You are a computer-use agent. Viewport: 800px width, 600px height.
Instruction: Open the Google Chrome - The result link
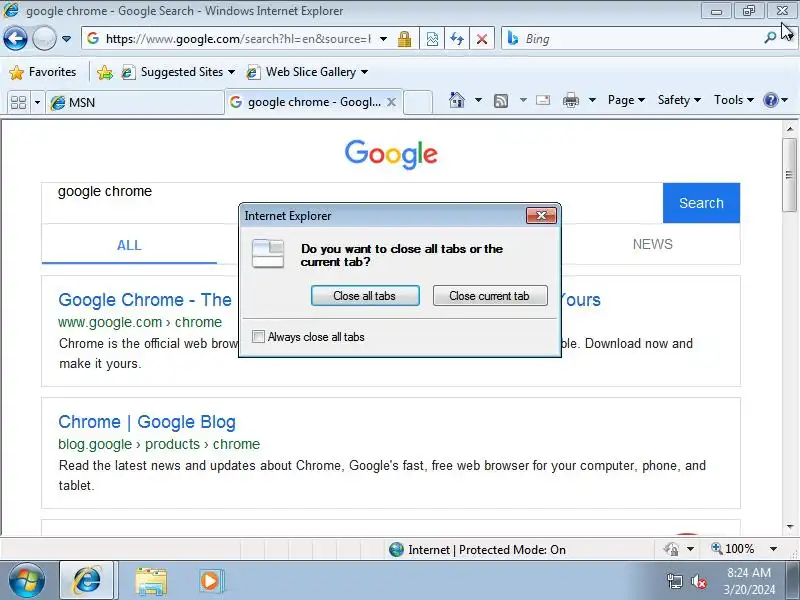click(x=145, y=300)
